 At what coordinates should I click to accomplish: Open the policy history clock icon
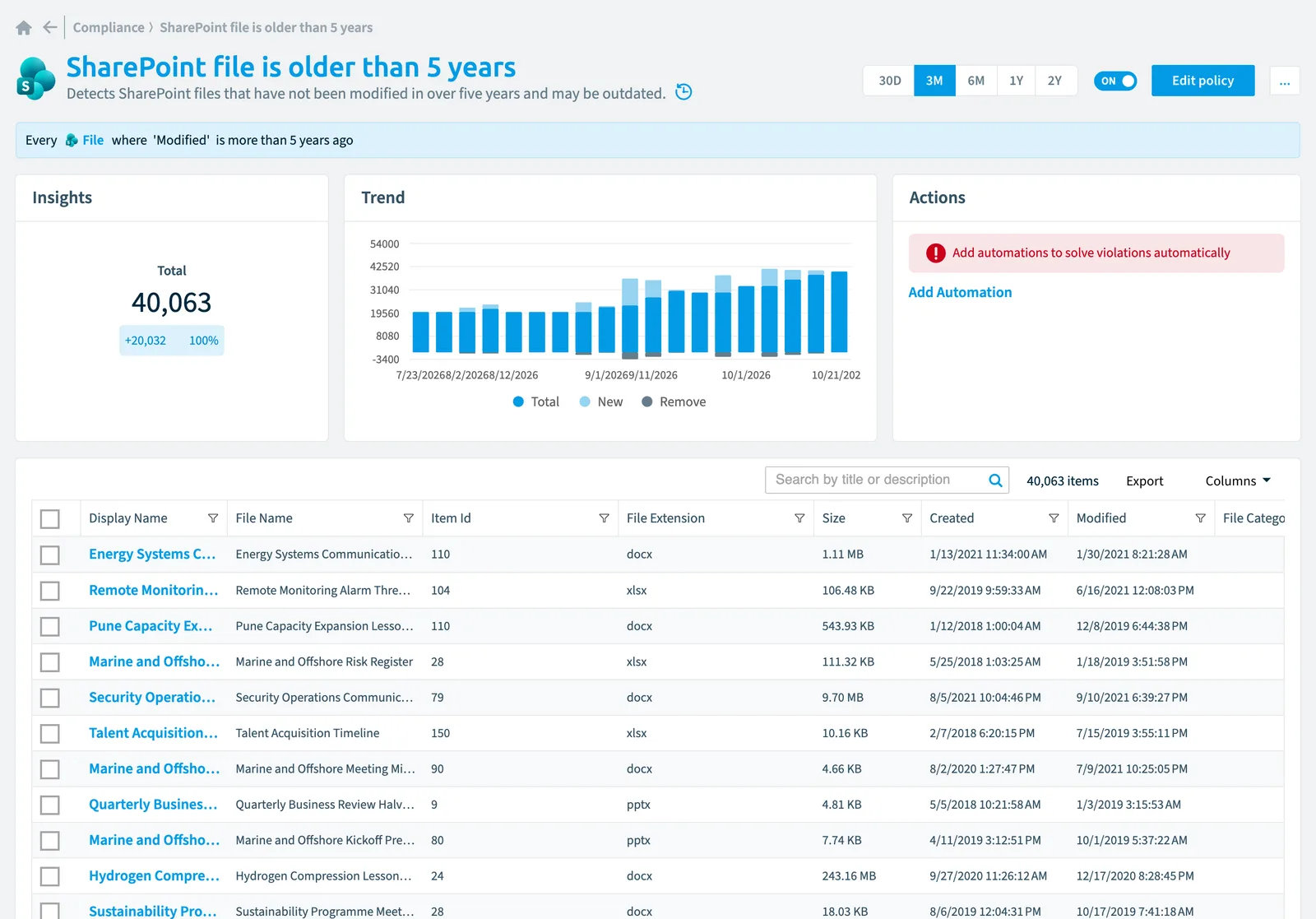tap(683, 92)
